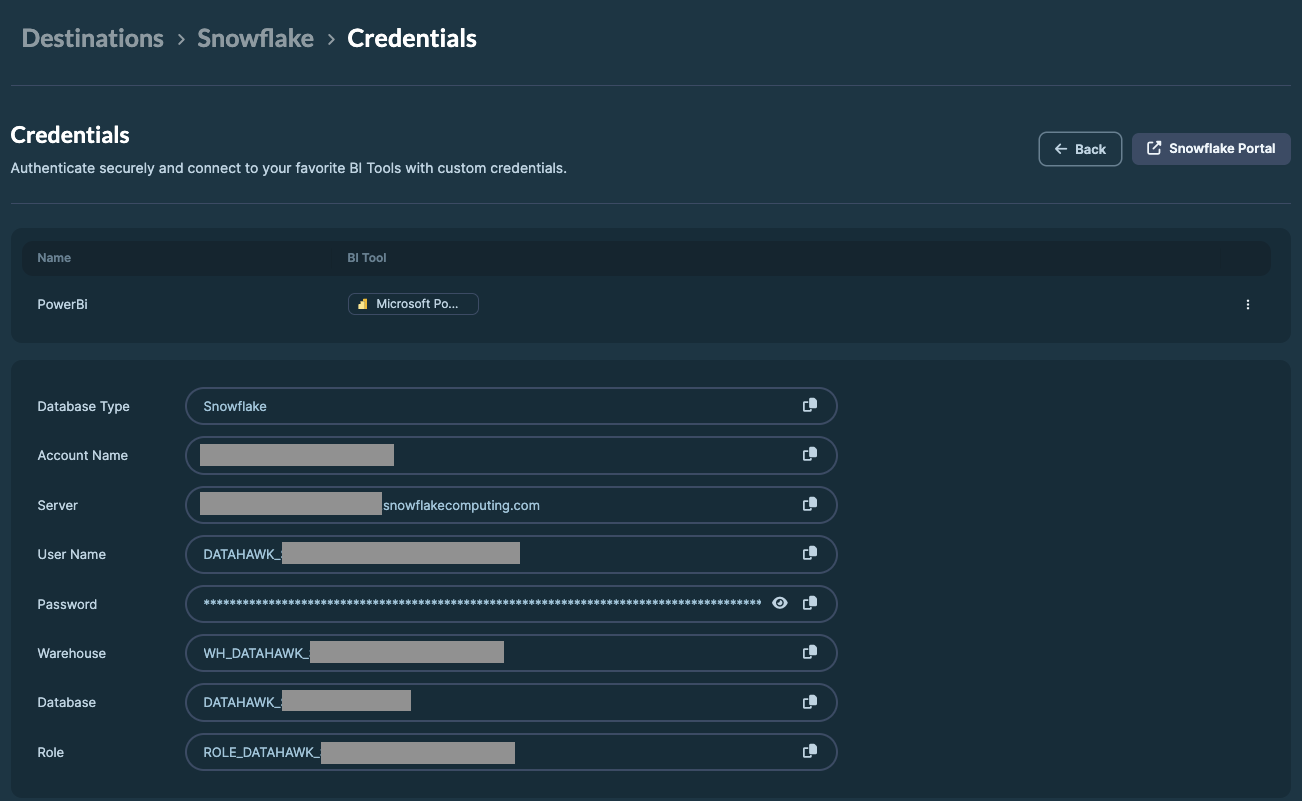Focus the Database field showing DATAHAWK_
Viewport: 1302px width, 801px height.
pos(511,702)
